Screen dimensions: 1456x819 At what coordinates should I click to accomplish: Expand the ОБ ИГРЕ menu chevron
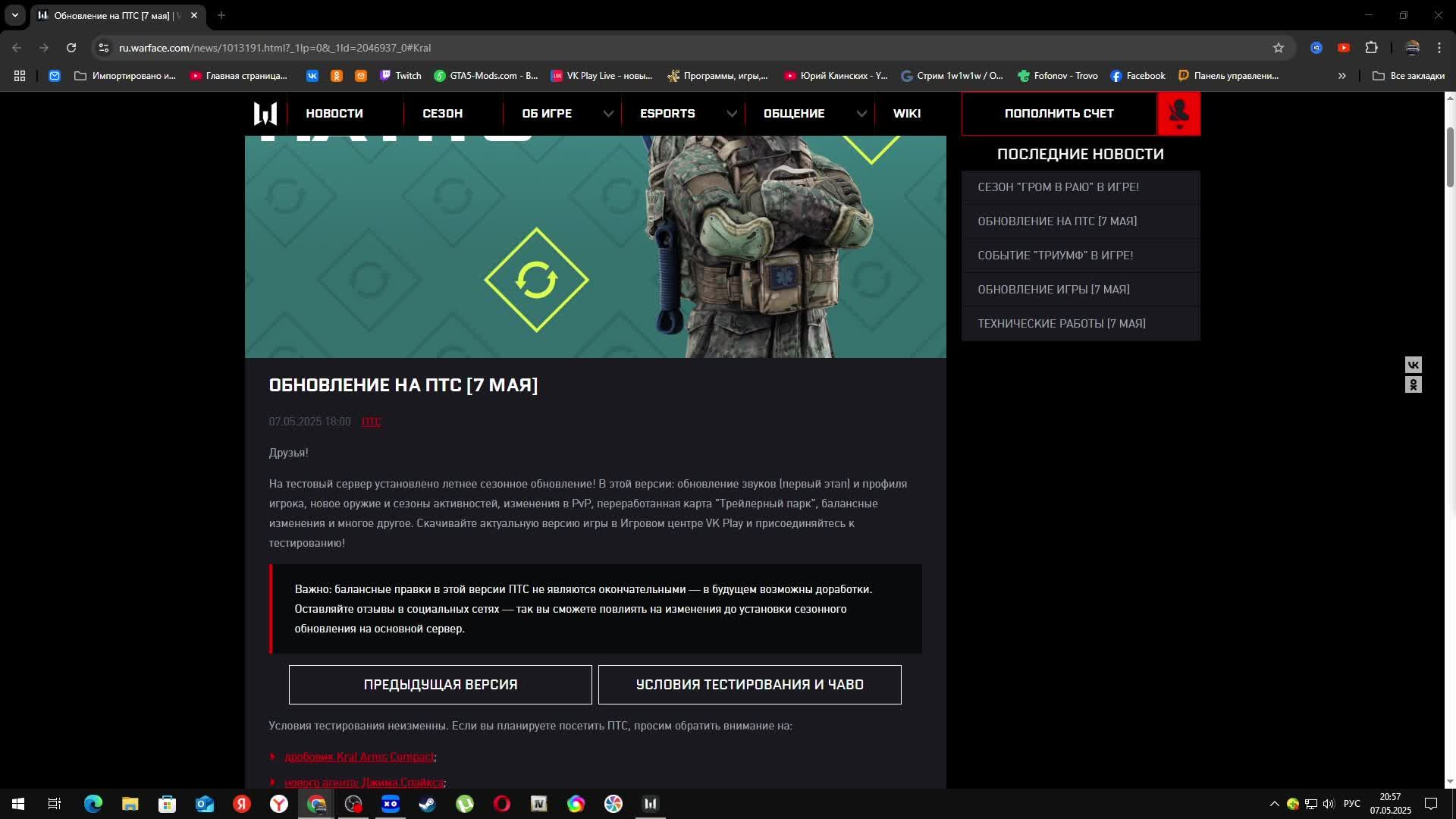coord(608,114)
